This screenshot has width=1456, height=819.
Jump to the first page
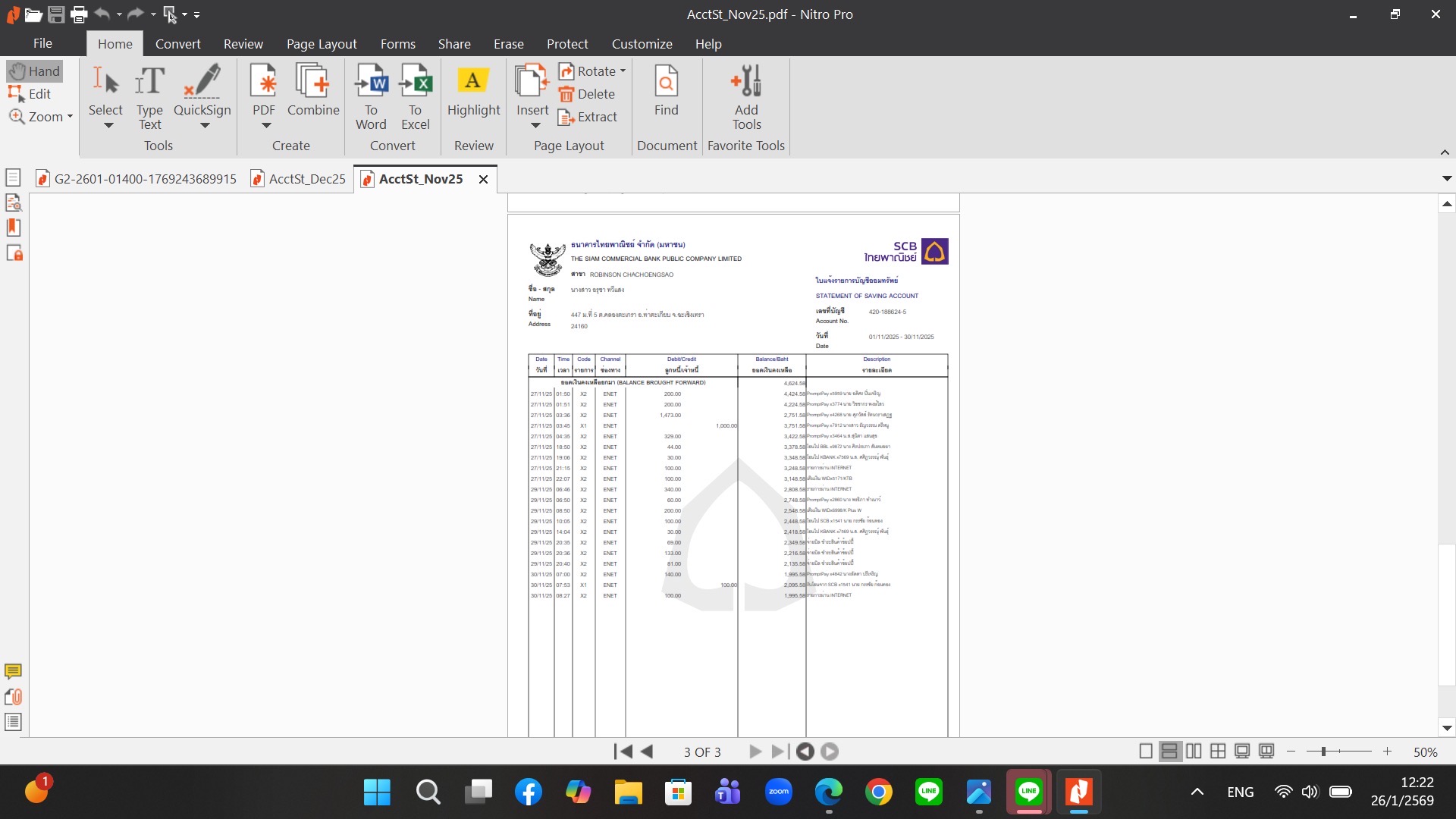(623, 752)
